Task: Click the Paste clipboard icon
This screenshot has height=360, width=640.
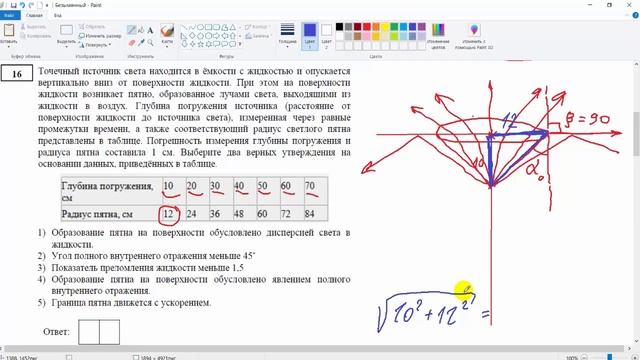Action: [x=9, y=31]
